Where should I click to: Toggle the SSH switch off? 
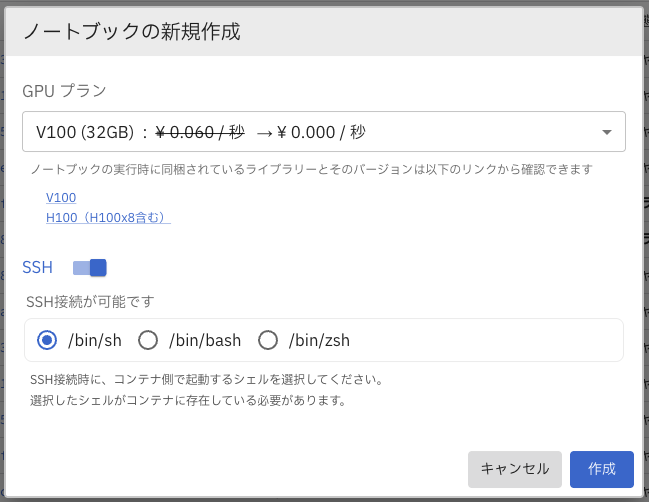(x=90, y=267)
